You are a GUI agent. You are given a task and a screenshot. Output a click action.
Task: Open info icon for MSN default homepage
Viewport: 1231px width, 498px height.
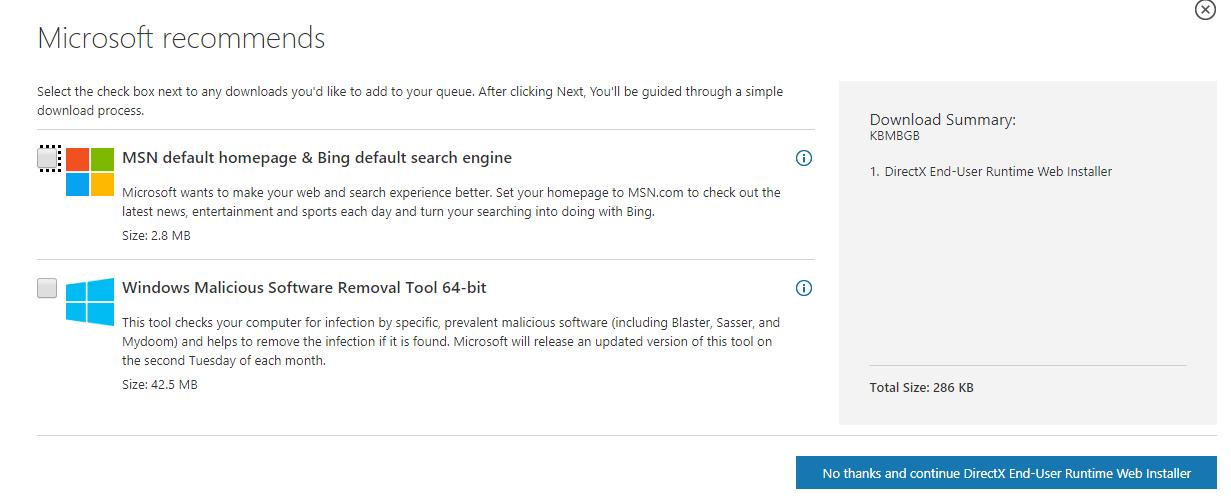click(803, 158)
